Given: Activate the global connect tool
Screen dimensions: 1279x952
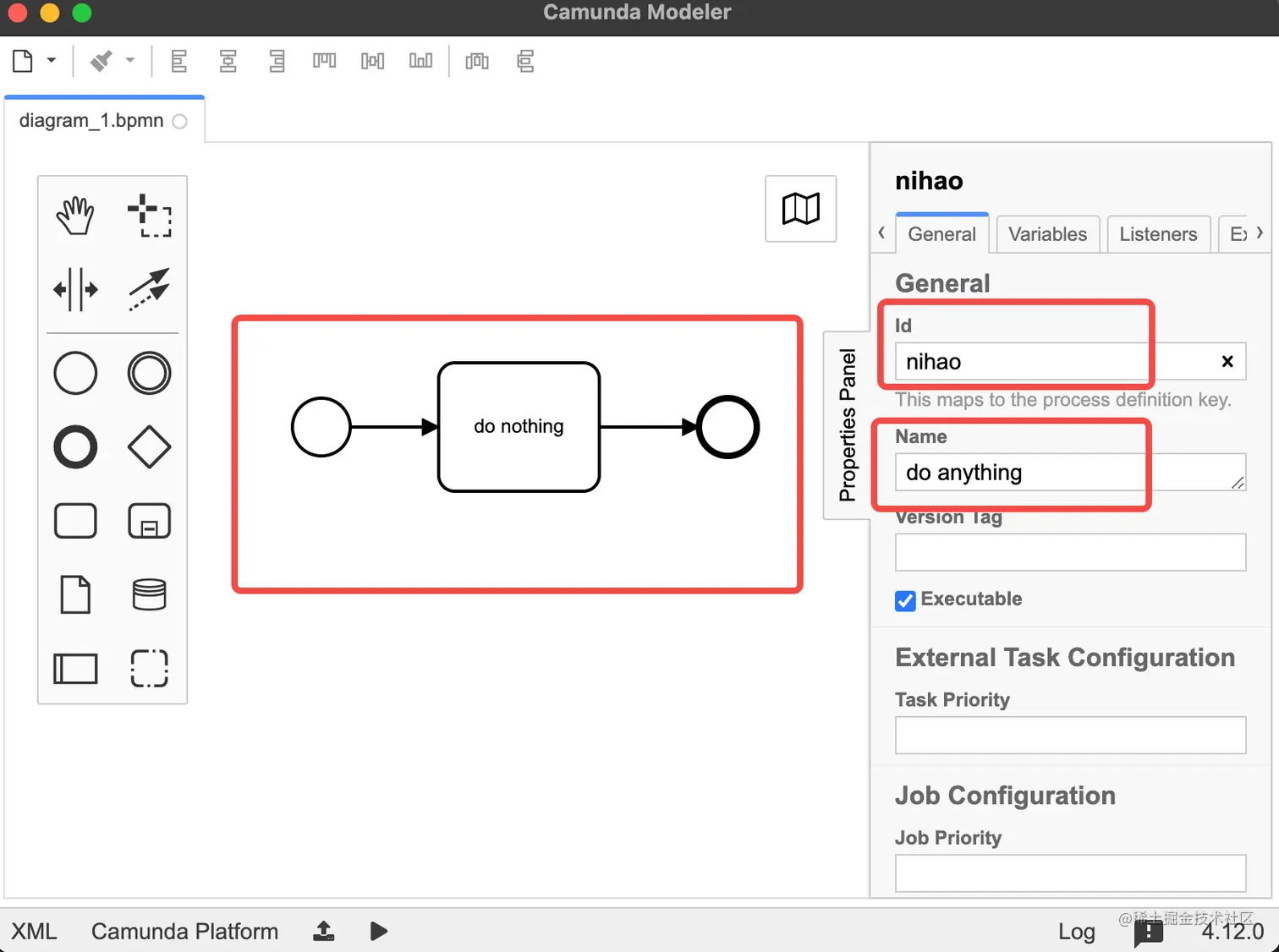Looking at the screenshot, I should tap(149, 289).
